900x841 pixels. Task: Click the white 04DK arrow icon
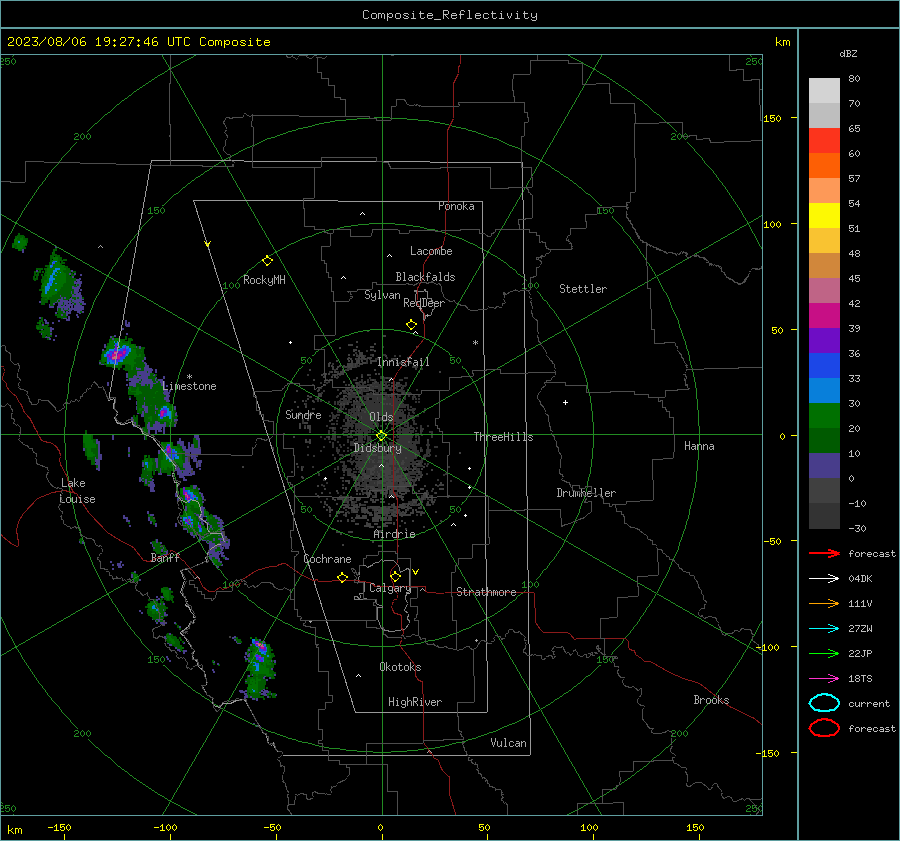point(824,579)
